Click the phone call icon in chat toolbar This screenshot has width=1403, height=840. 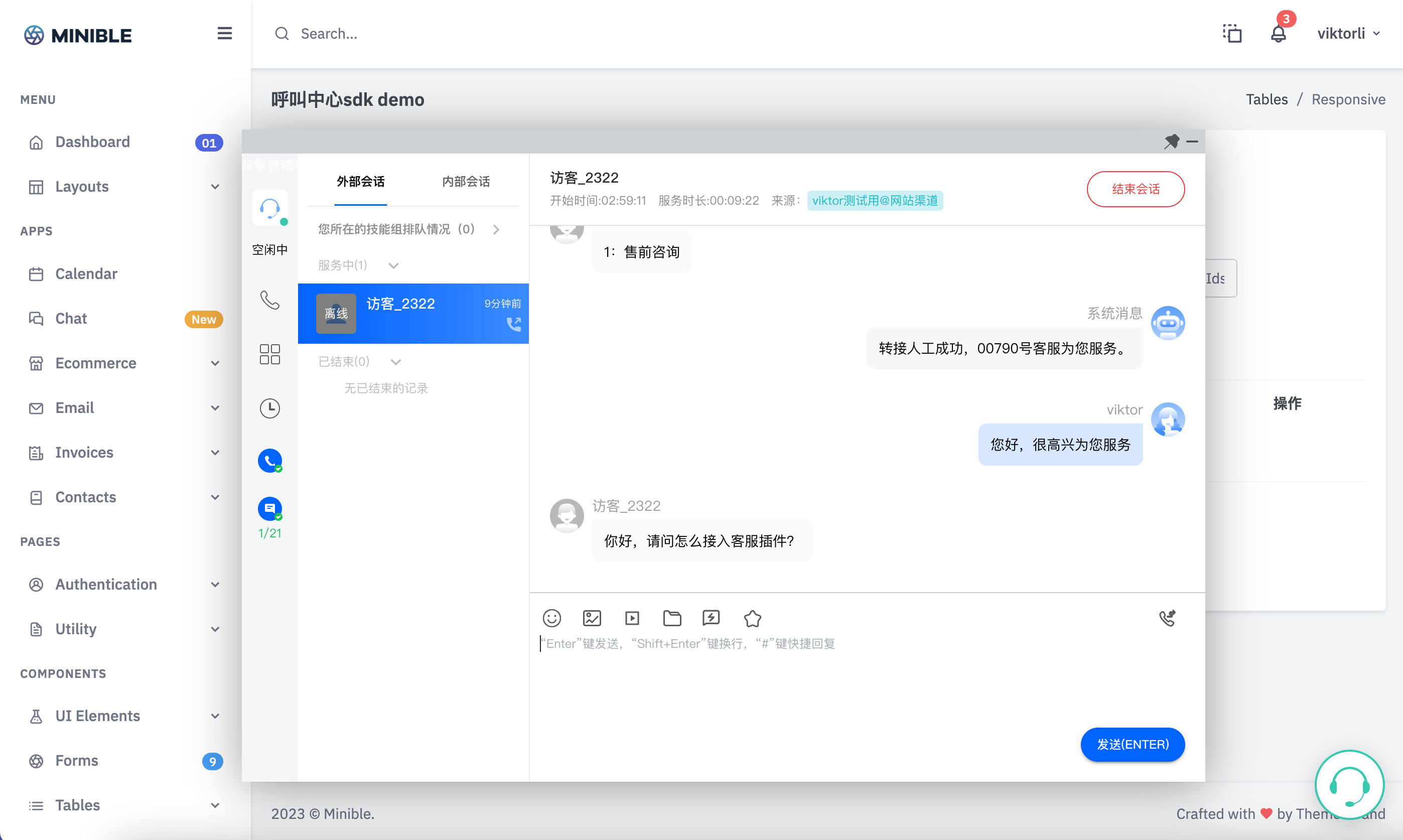point(1167,618)
